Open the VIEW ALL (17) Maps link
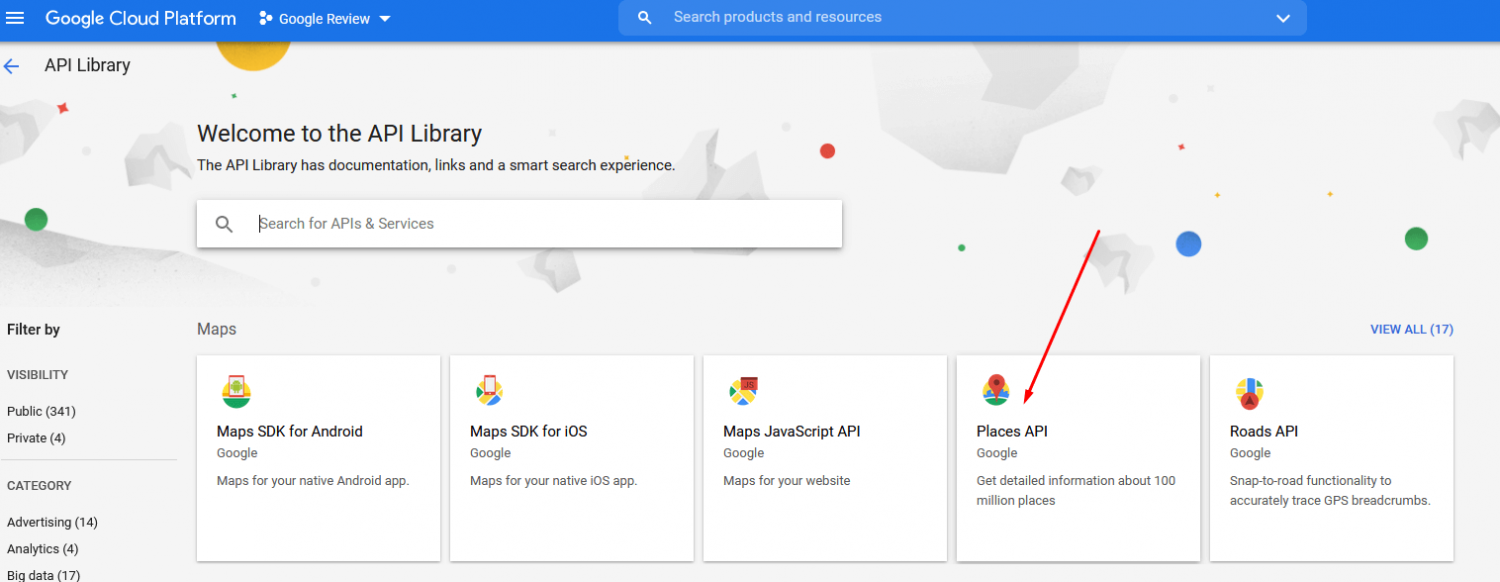Viewport: 1500px width, 582px height. coord(1411,328)
